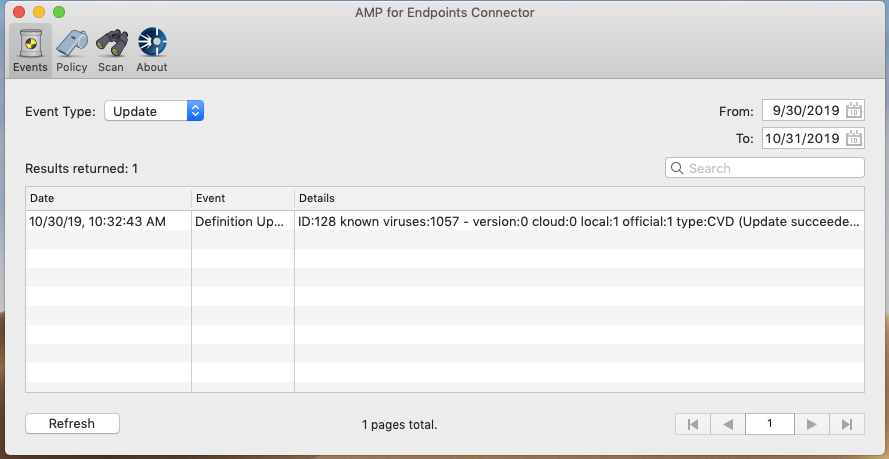889x459 pixels.
Task: Select the Definition Up... event cell
Action: point(243,222)
